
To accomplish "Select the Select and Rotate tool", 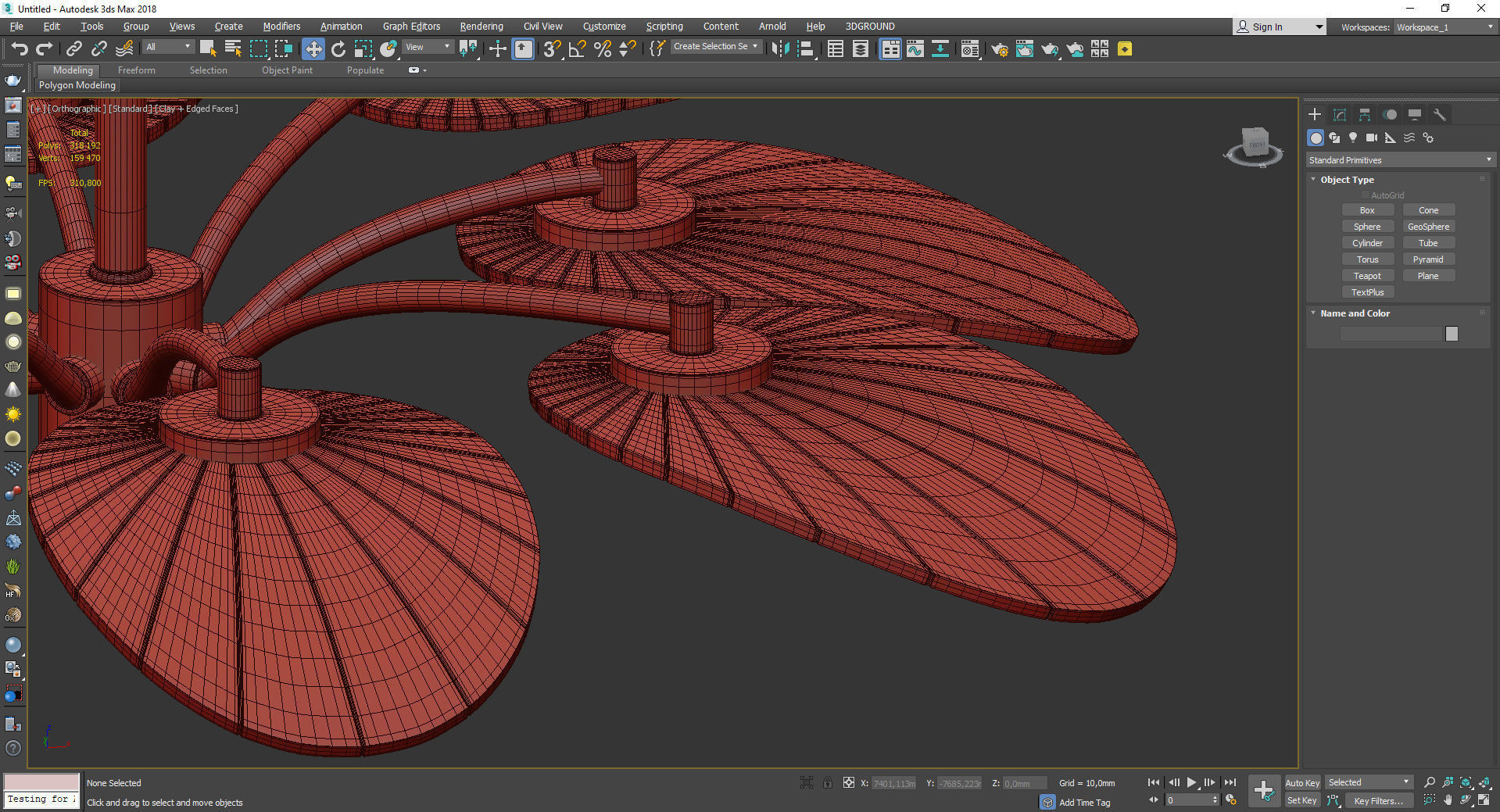I will 338,49.
